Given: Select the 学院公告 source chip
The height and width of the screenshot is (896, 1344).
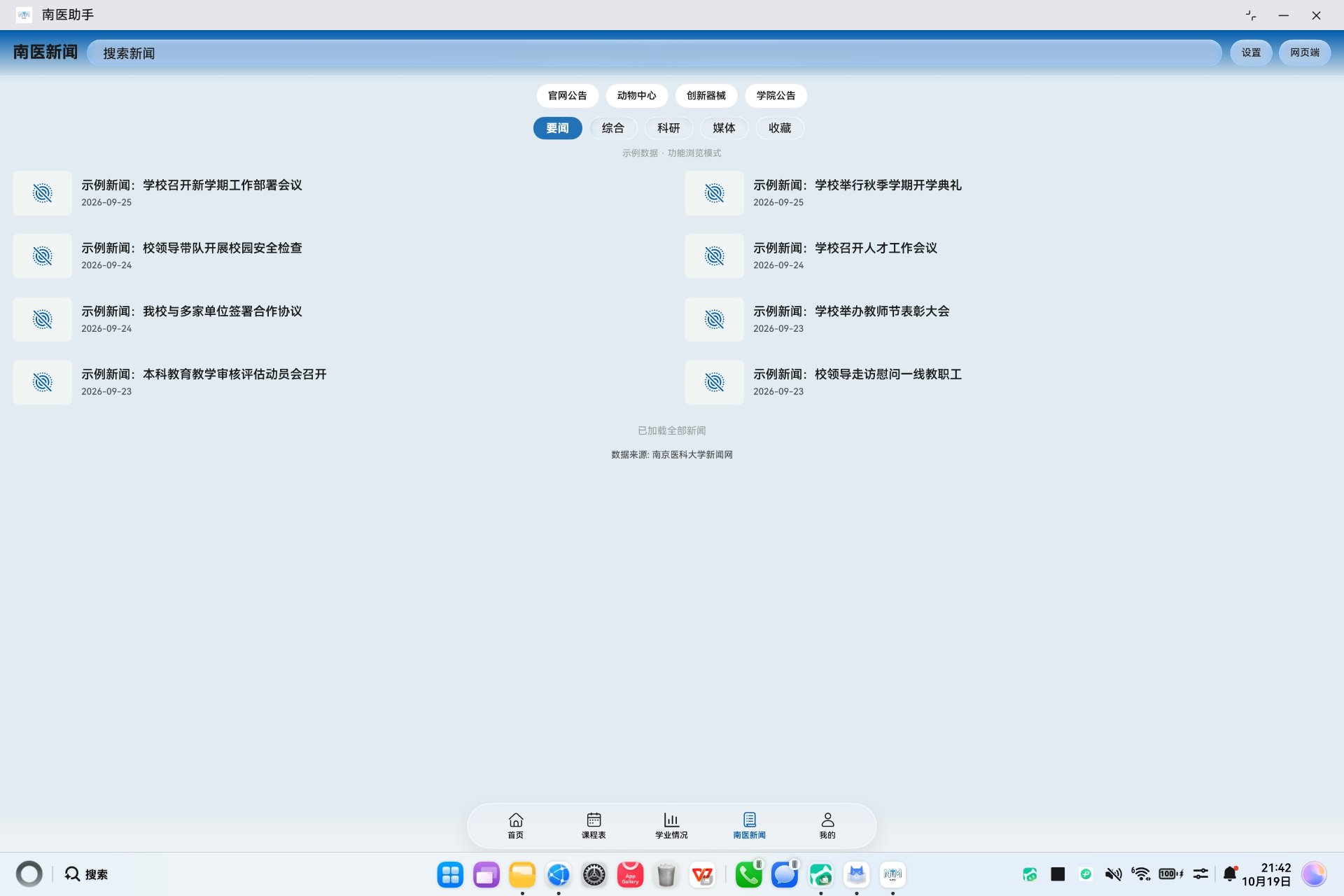Looking at the screenshot, I should click(776, 96).
